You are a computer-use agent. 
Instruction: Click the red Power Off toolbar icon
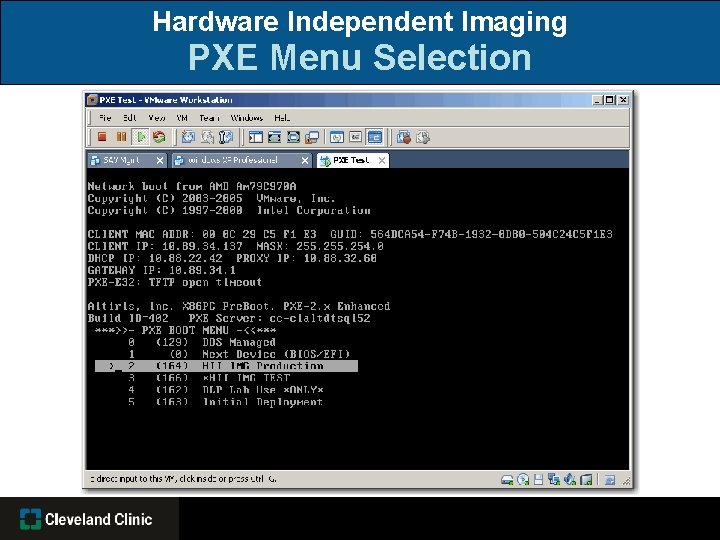coord(102,137)
